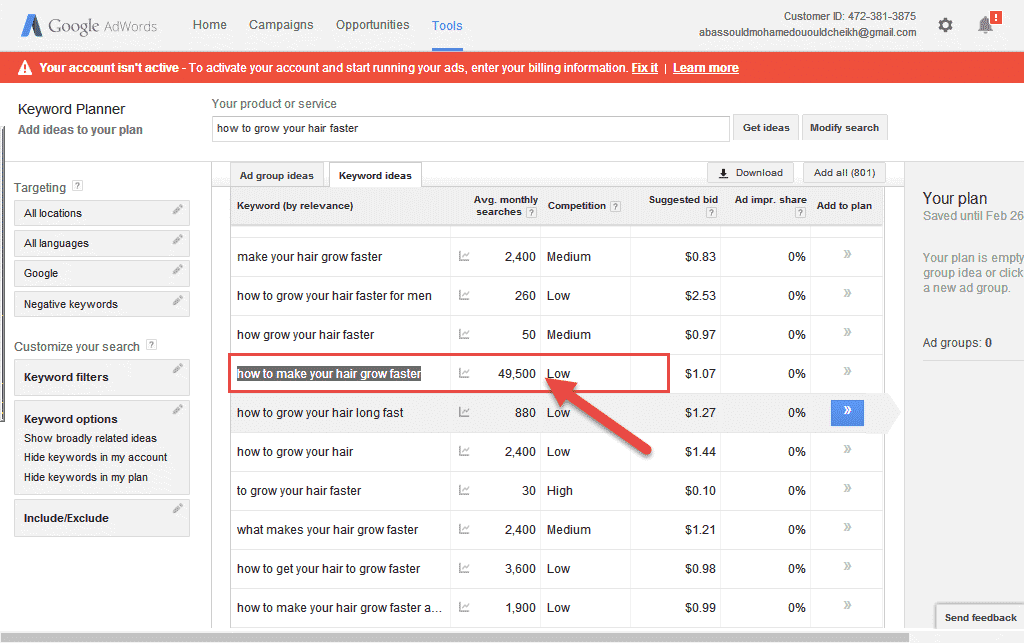The width and height of the screenshot is (1024, 643).
Task: Click Hide keywords in my plan option
Action: 86,477
